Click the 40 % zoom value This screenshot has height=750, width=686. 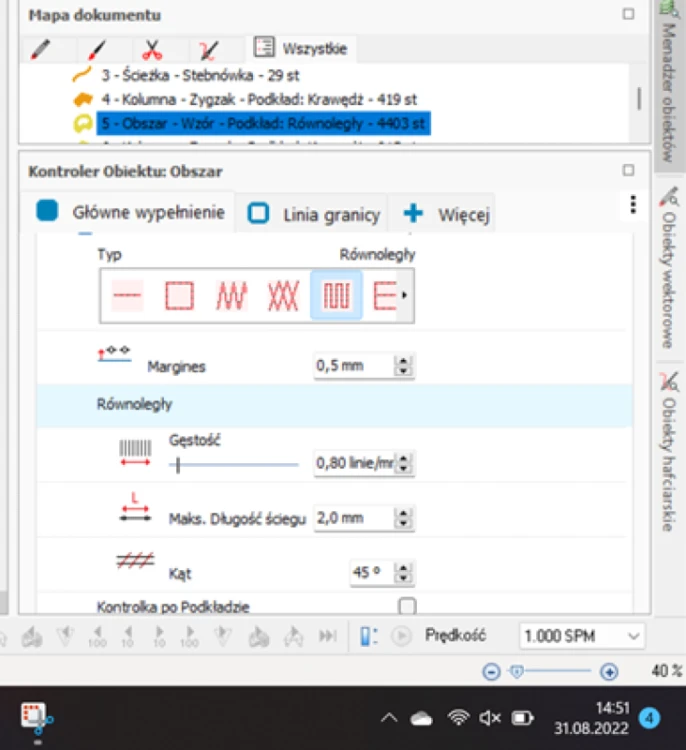coord(666,671)
